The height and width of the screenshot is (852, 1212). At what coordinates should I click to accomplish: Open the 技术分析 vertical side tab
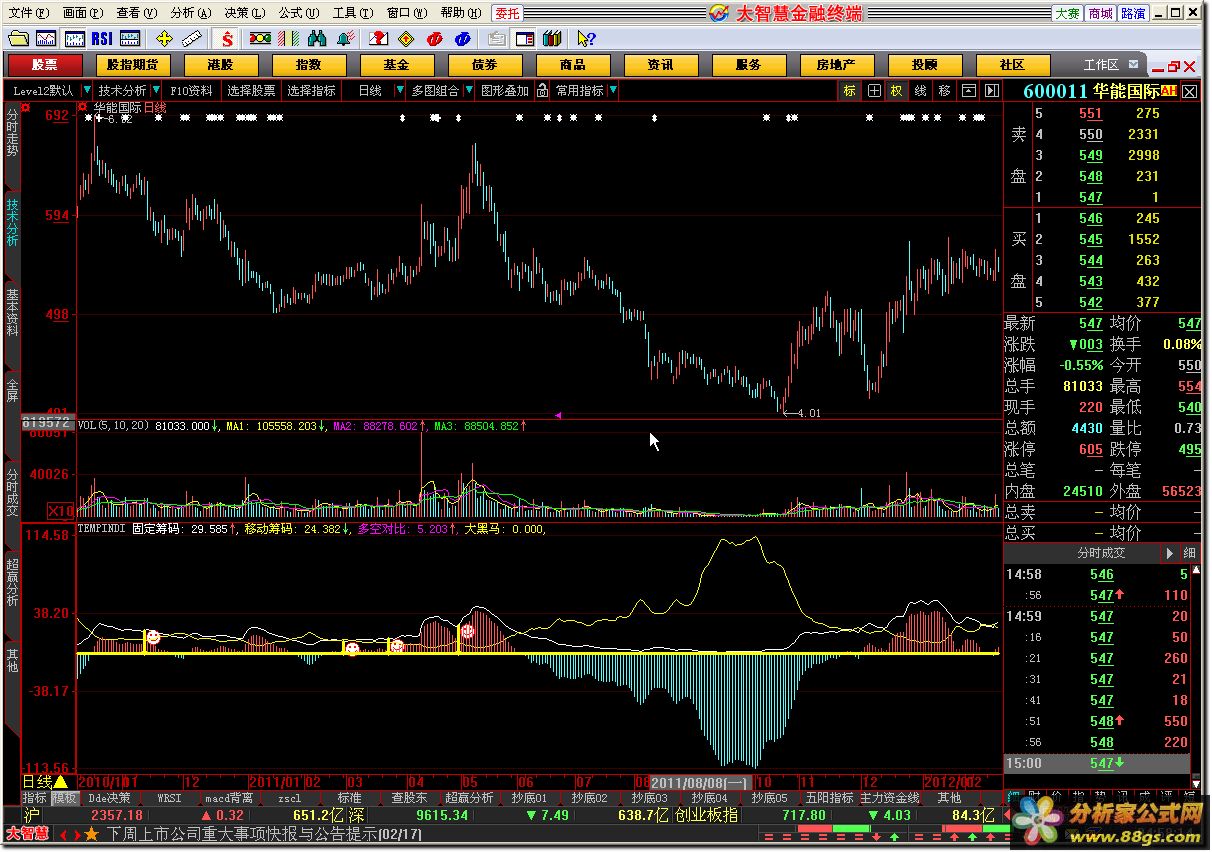coord(12,222)
